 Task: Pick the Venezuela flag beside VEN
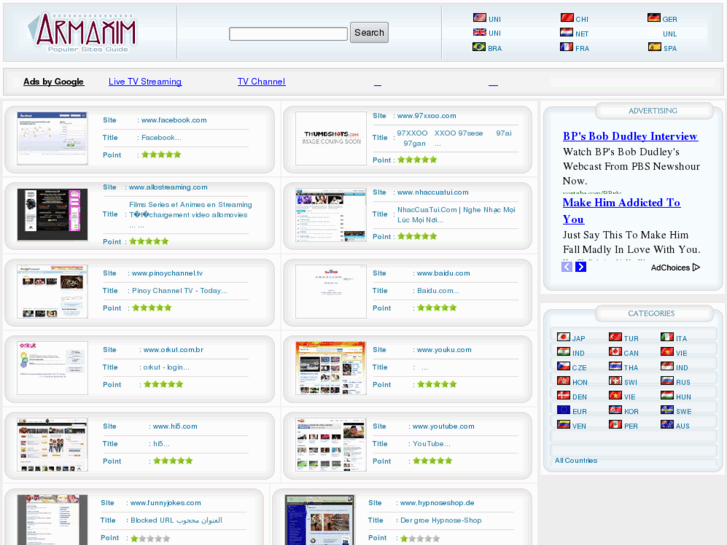[563, 424]
